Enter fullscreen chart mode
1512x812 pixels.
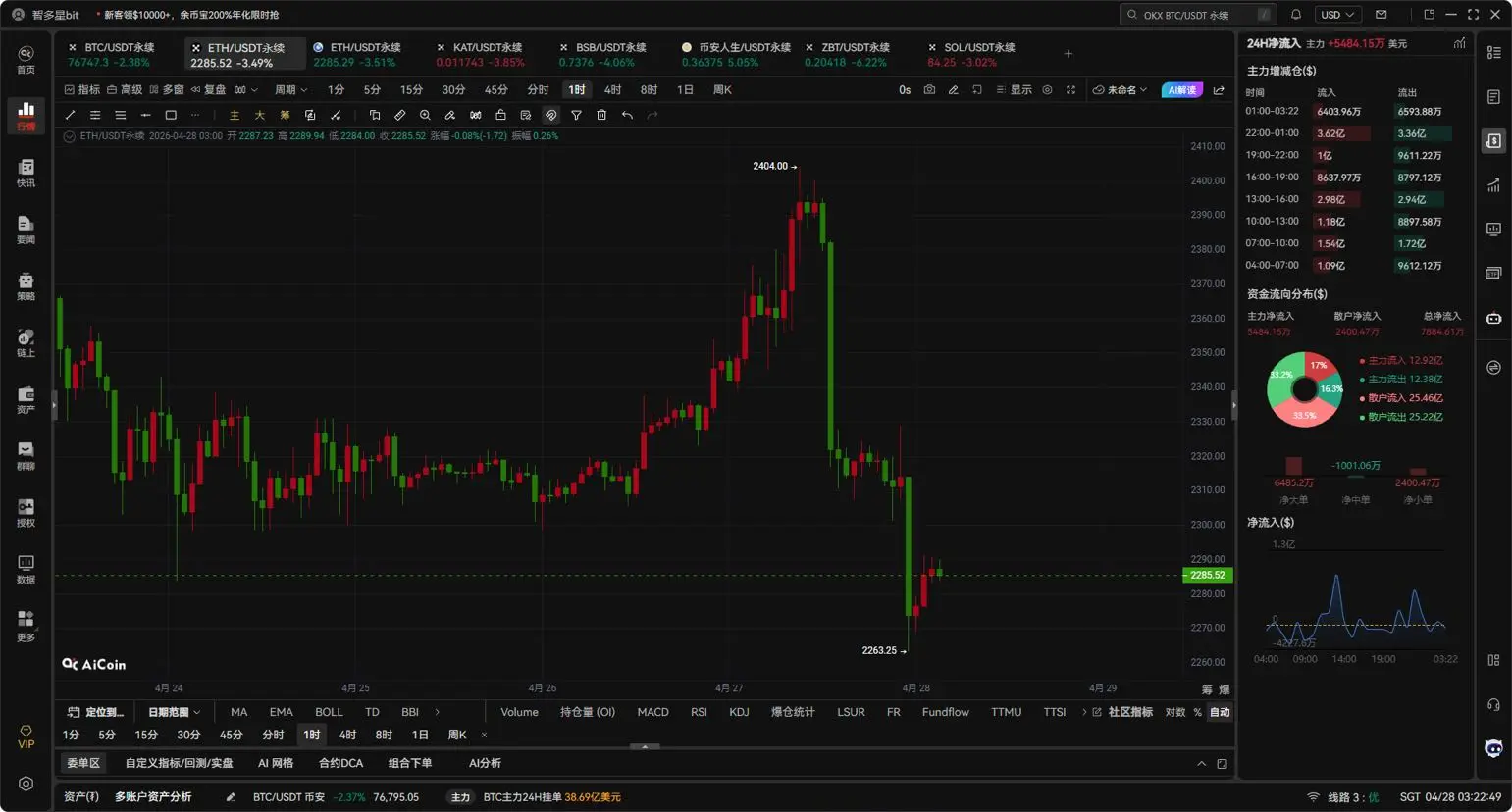tap(1070, 89)
